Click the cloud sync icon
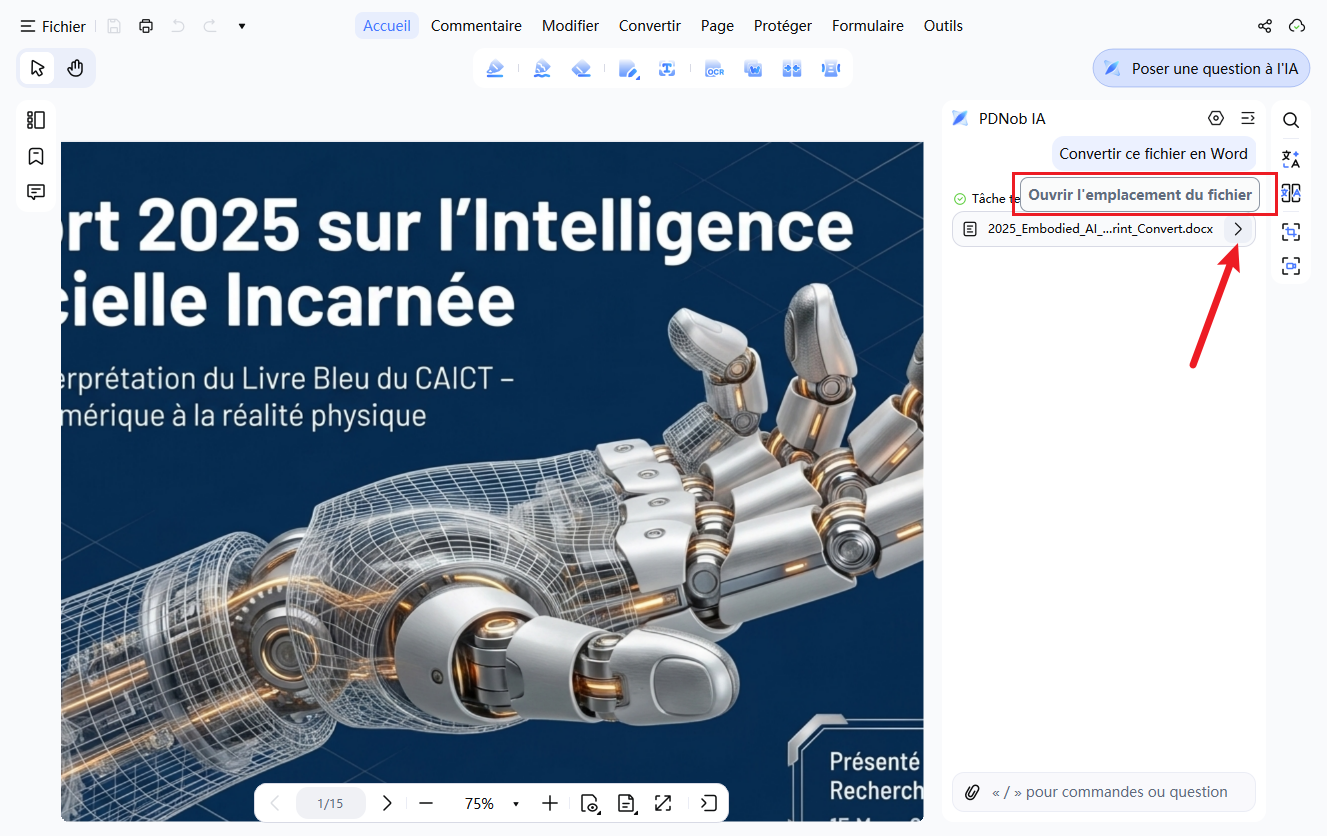Screen dimensions: 1327x836 pyautogui.click(x=1297, y=26)
